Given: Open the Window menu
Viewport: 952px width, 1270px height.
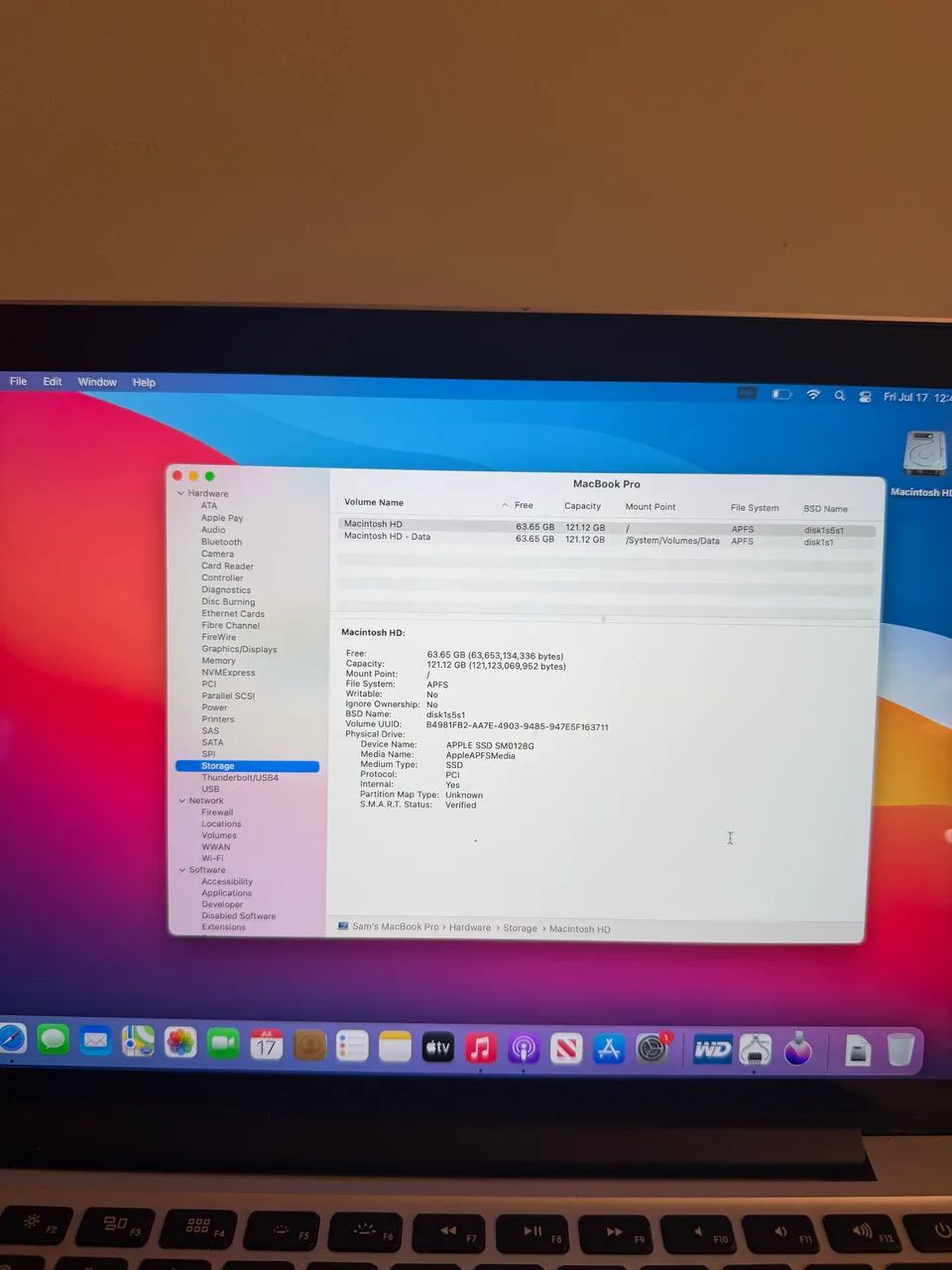Looking at the screenshot, I should coord(97,382).
